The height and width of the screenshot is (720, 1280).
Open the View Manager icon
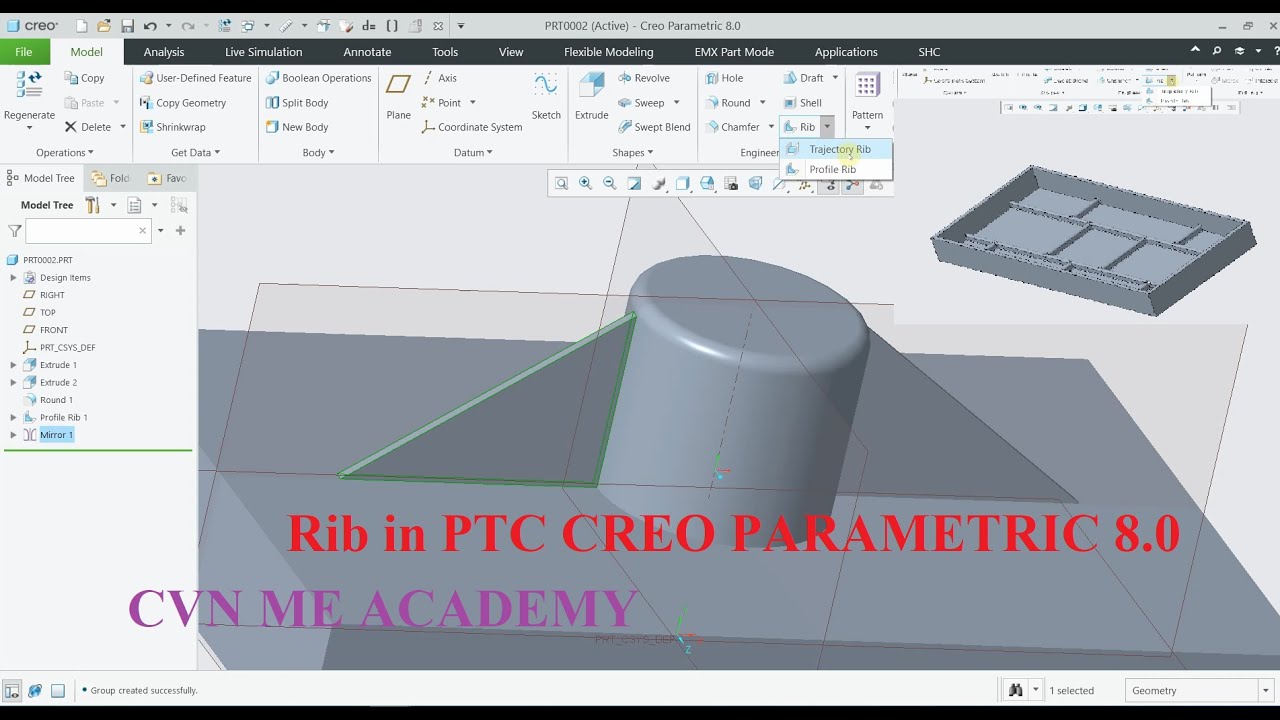click(731, 184)
